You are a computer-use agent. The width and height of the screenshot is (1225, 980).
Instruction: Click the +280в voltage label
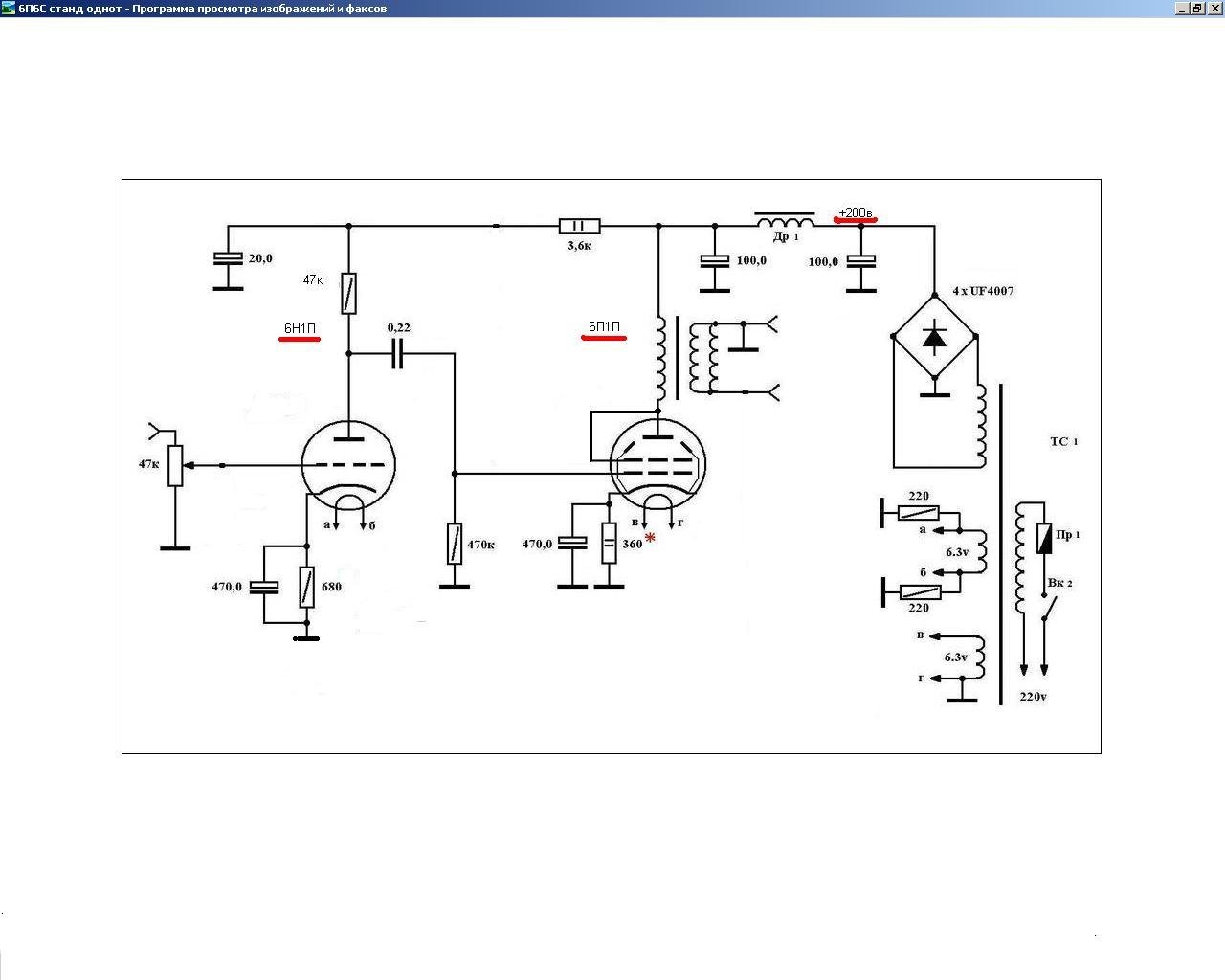click(x=855, y=212)
